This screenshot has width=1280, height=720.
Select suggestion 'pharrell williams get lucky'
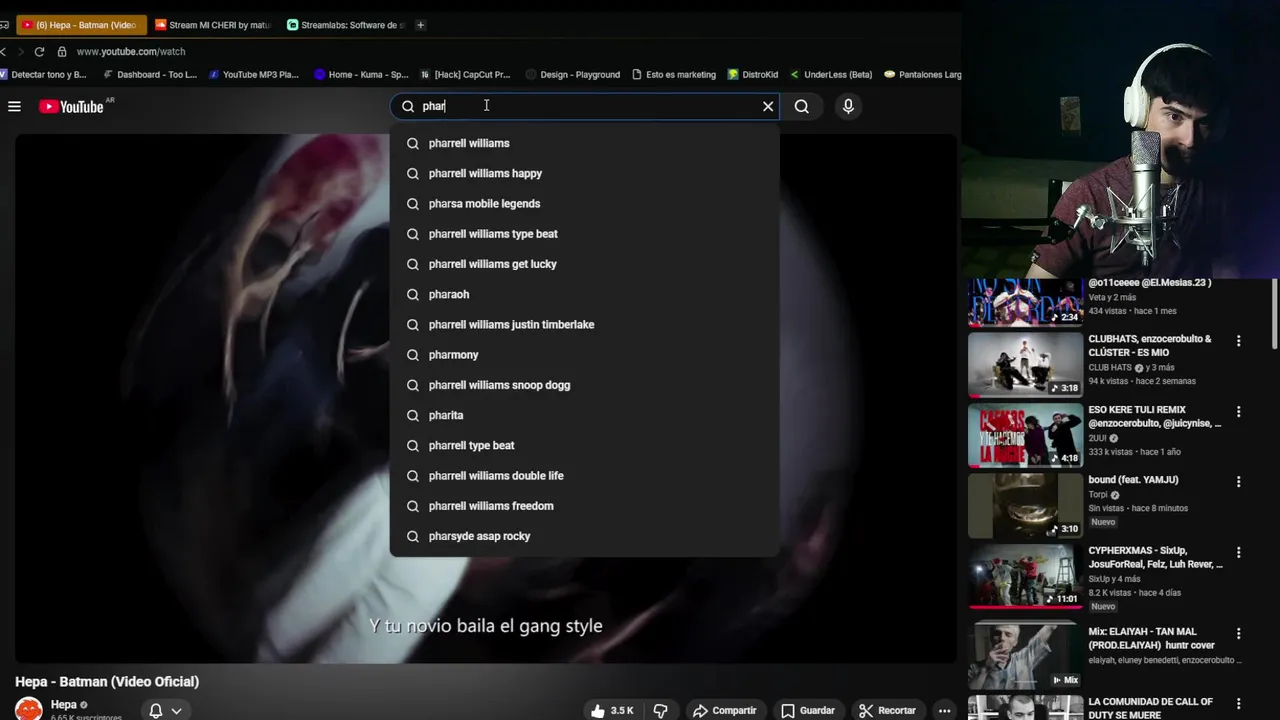[585, 264]
